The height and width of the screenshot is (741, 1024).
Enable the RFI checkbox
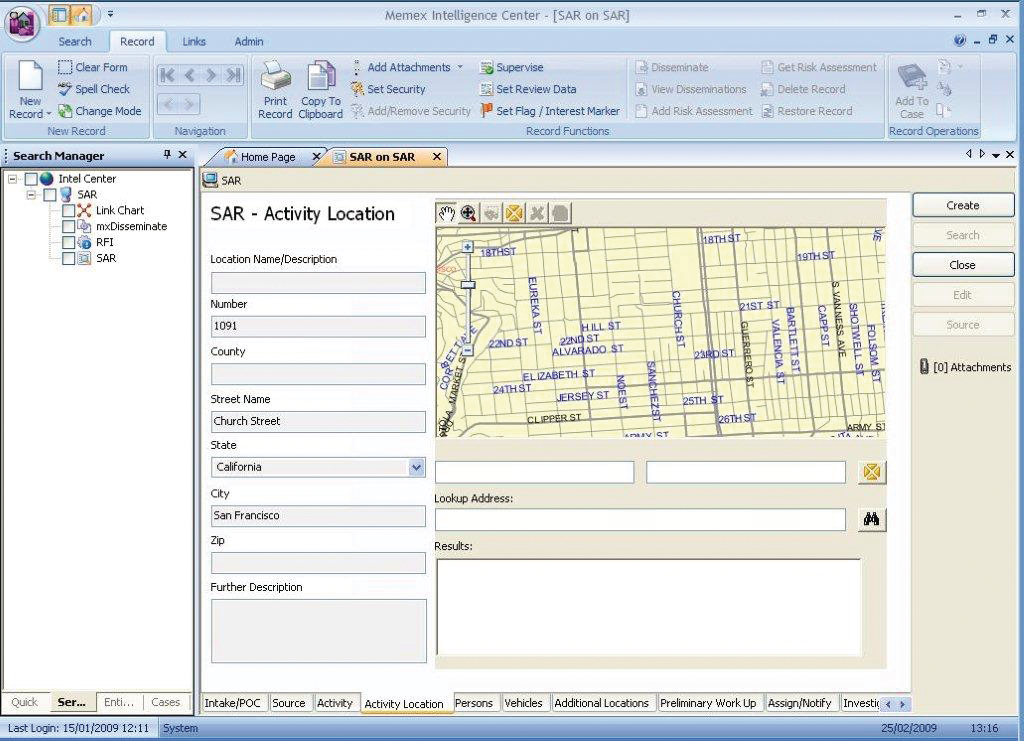(x=68, y=243)
